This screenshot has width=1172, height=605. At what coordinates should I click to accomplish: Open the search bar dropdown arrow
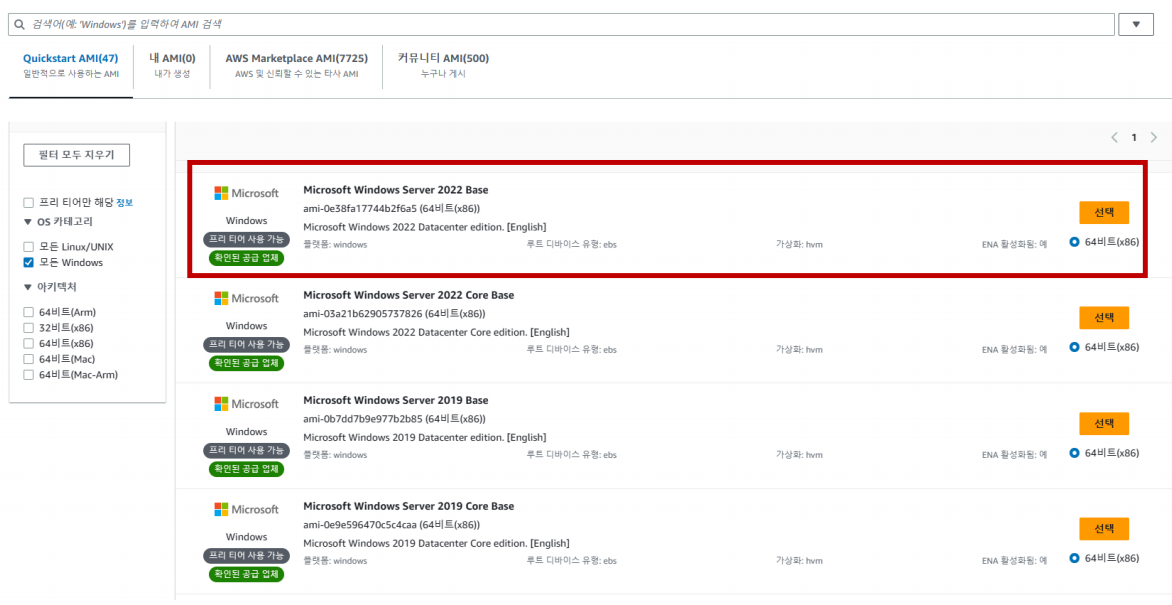pos(1136,24)
